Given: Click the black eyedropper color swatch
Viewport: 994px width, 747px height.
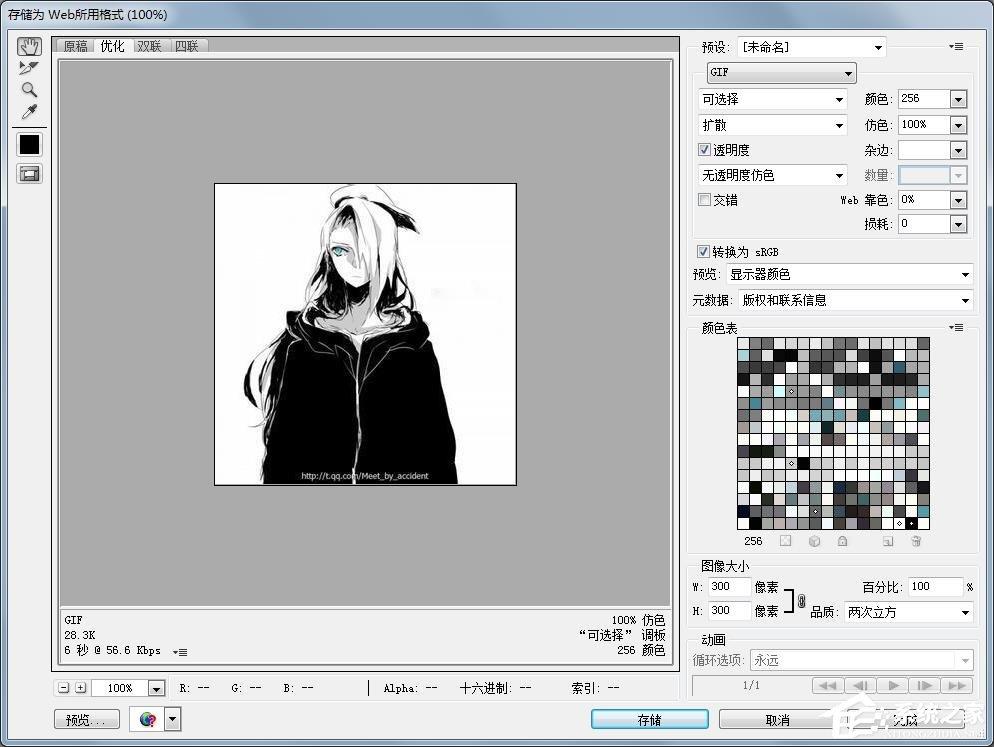Looking at the screenshot, I should pos(29,144).
